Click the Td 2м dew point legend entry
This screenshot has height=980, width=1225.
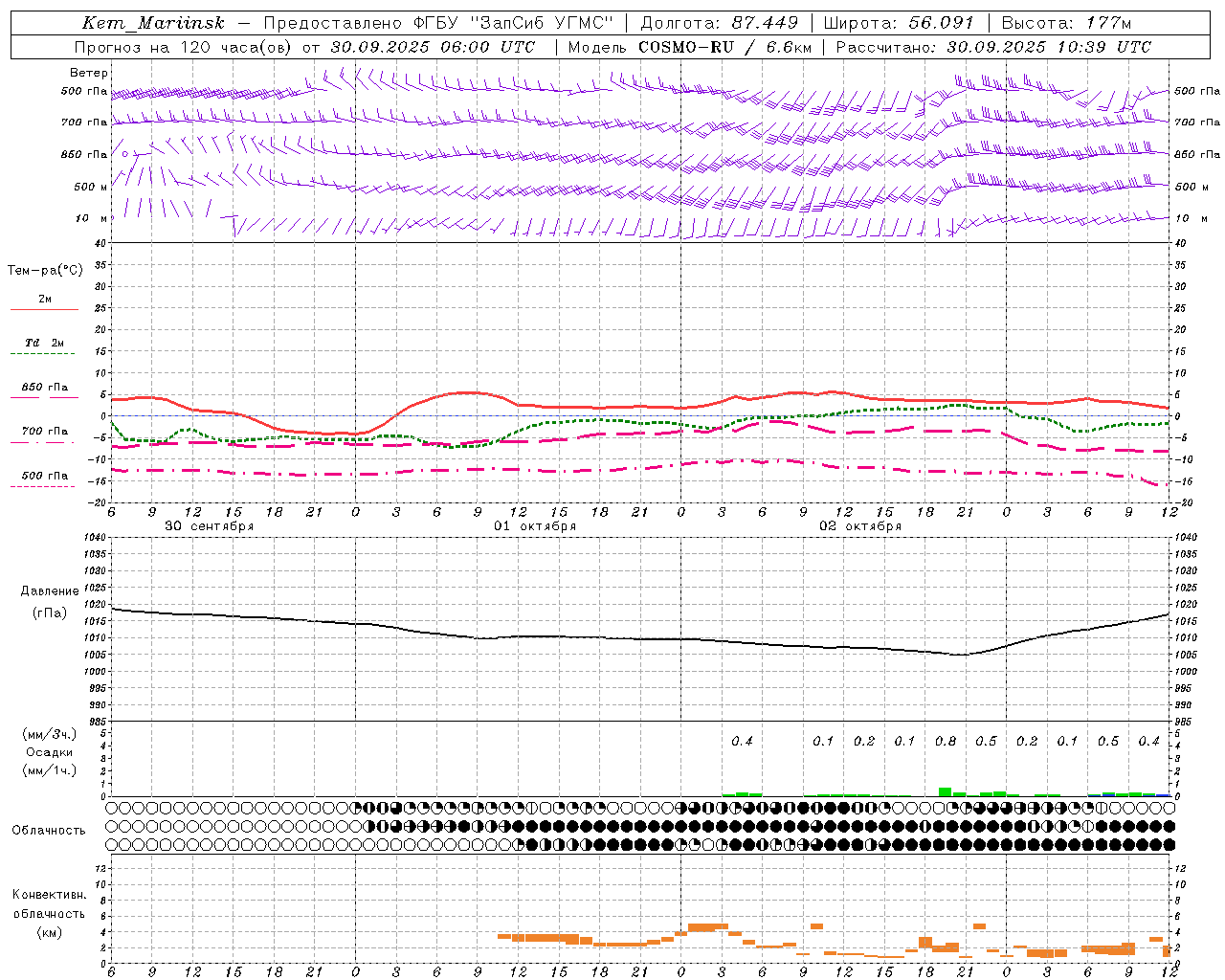(44, 343)
